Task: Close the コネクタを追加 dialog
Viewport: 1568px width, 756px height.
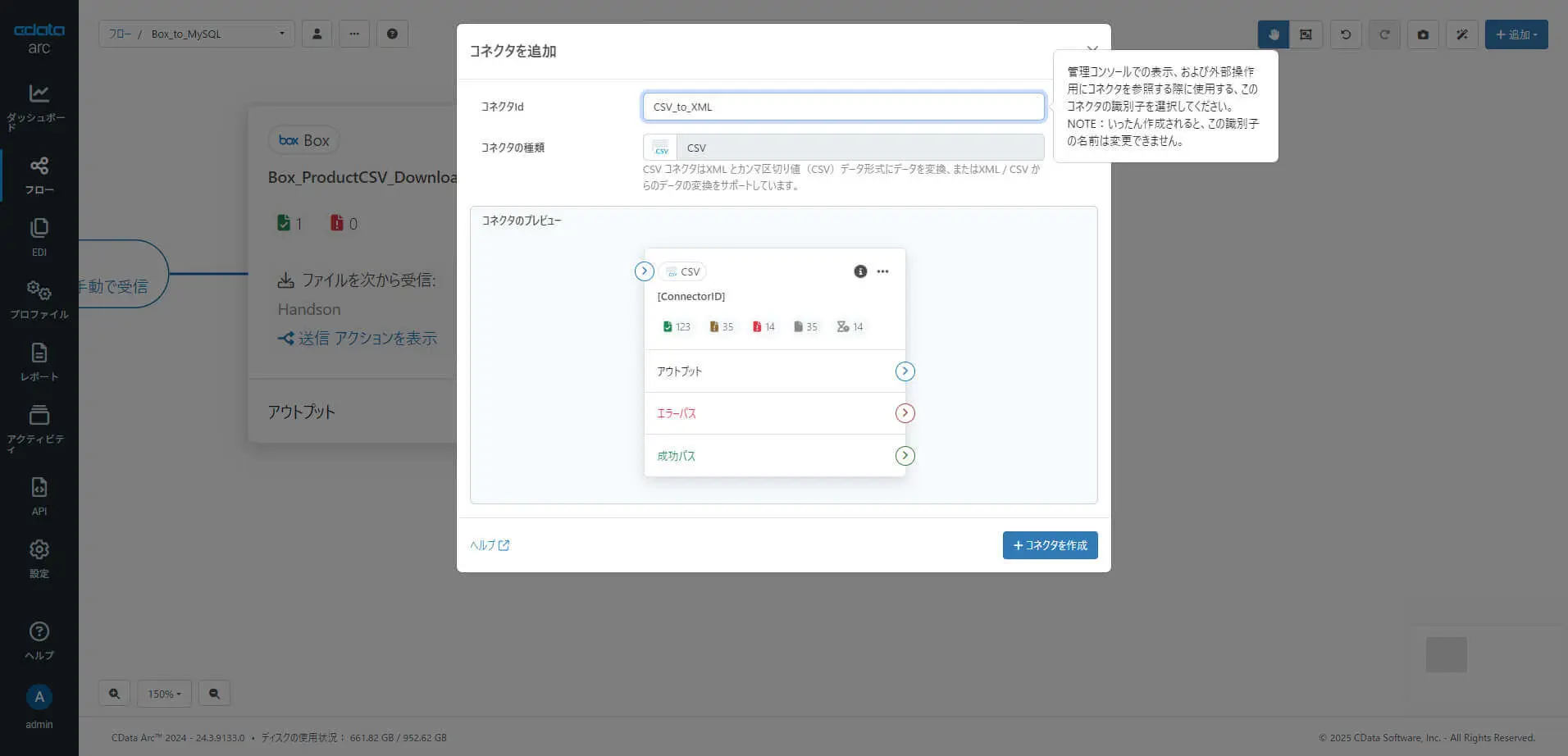Action: [x=1092, y=50]
